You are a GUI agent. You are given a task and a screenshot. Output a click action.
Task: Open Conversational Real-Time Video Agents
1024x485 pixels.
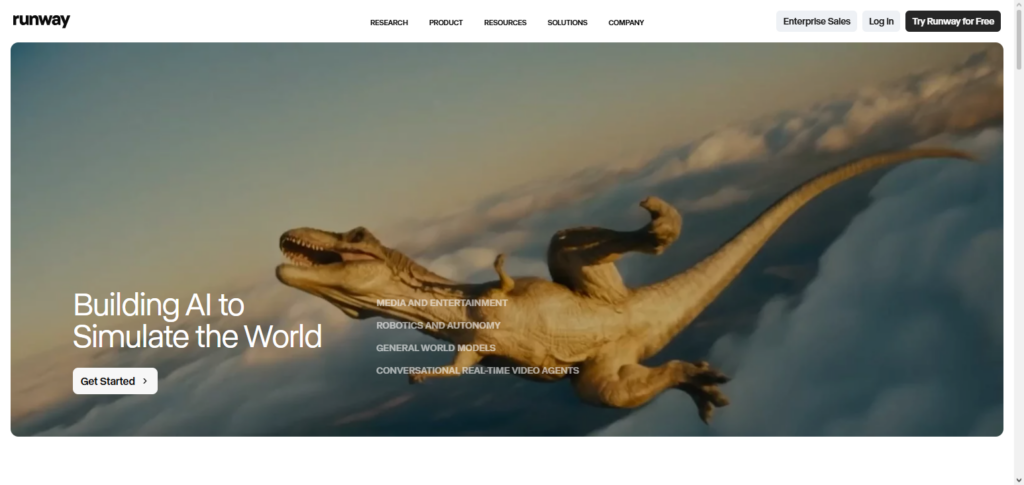click(x=477, y=370)
